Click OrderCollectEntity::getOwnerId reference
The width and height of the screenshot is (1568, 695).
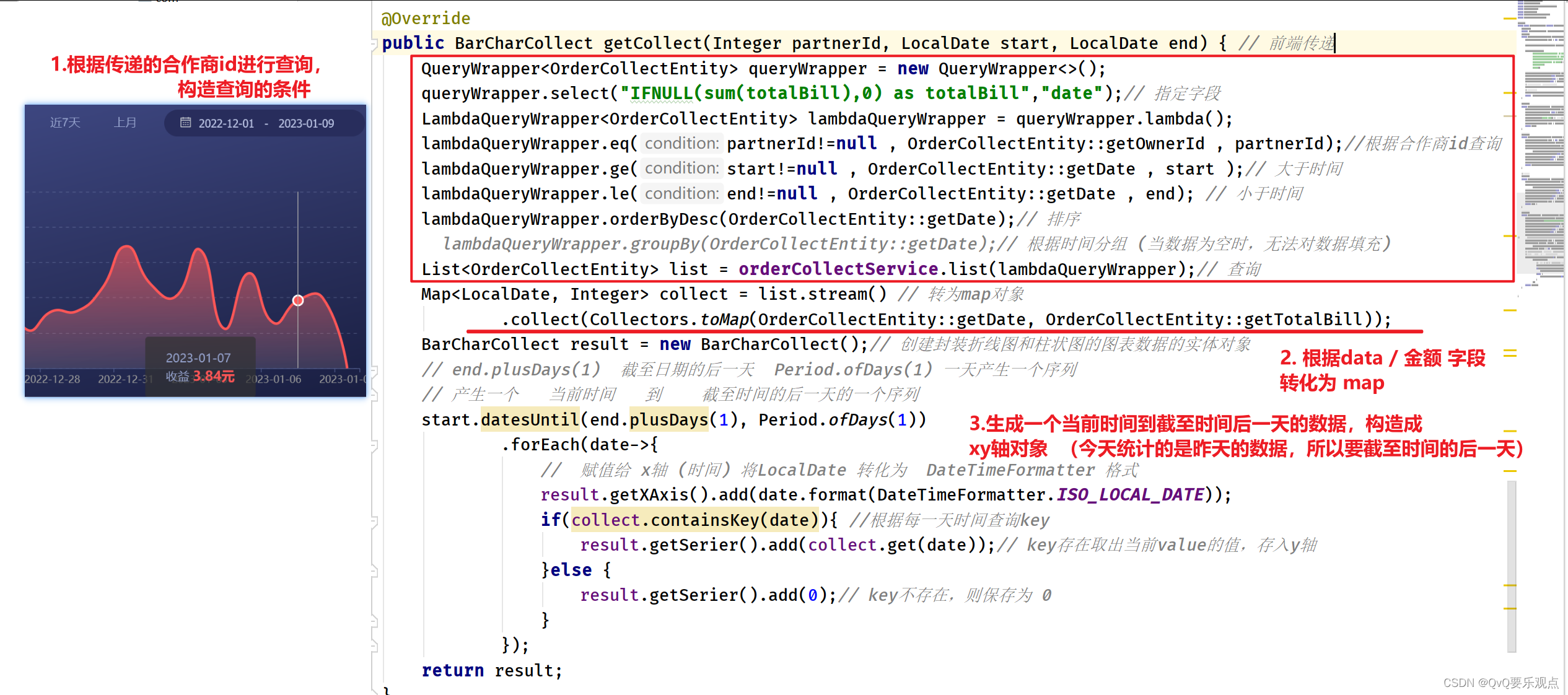1056,144
